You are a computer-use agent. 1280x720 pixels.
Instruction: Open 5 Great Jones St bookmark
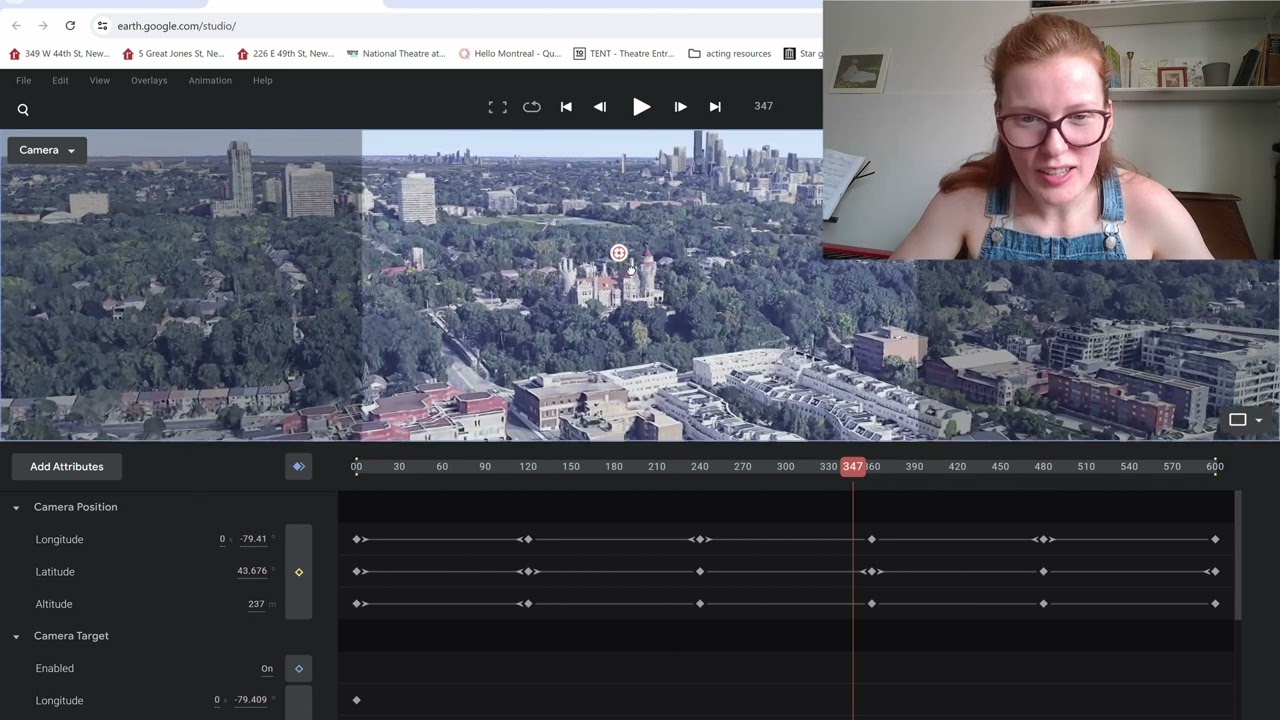tap(173, 53)
